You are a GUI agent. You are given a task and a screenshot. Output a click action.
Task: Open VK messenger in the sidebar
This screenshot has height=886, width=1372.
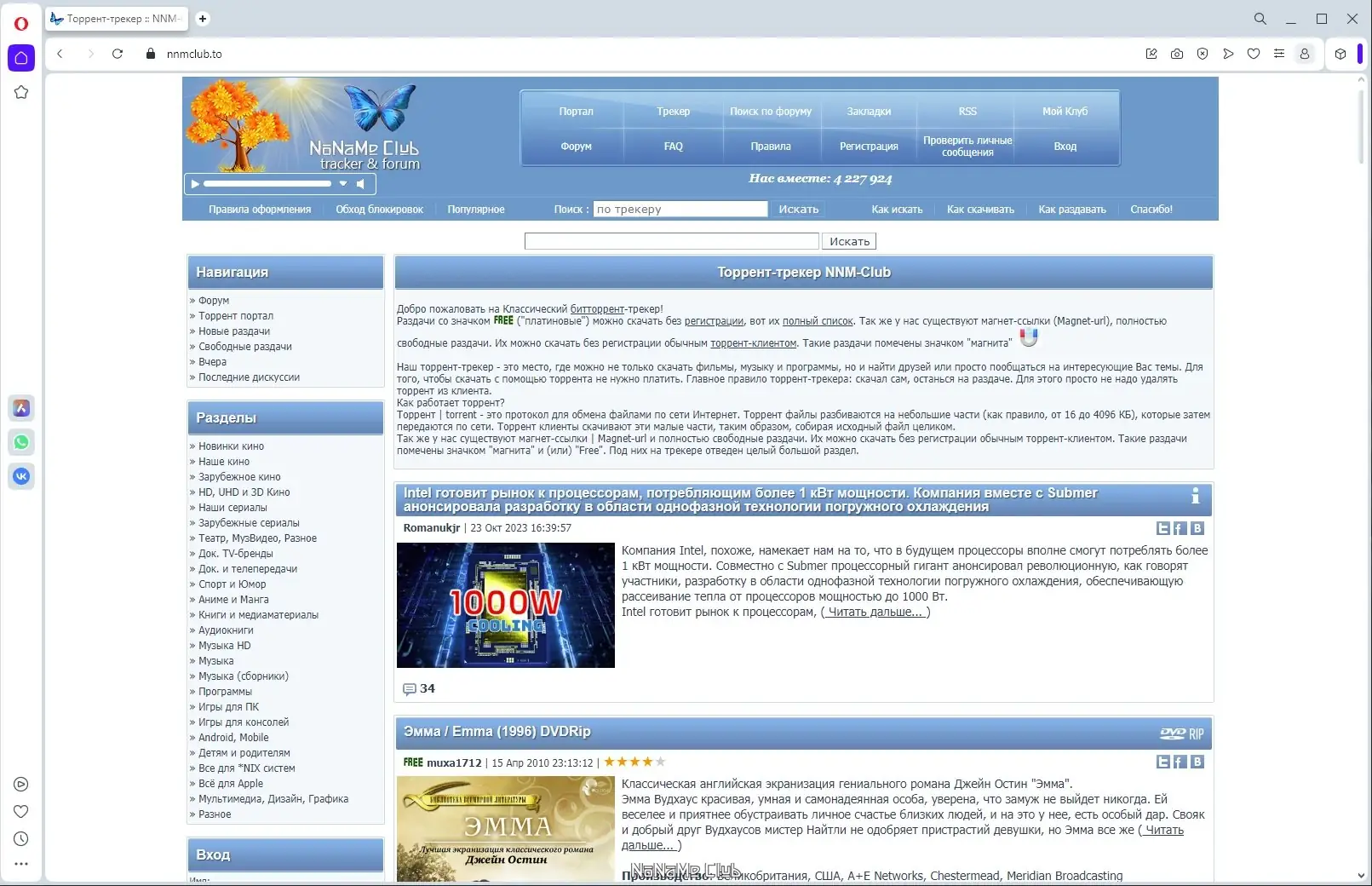21,476
